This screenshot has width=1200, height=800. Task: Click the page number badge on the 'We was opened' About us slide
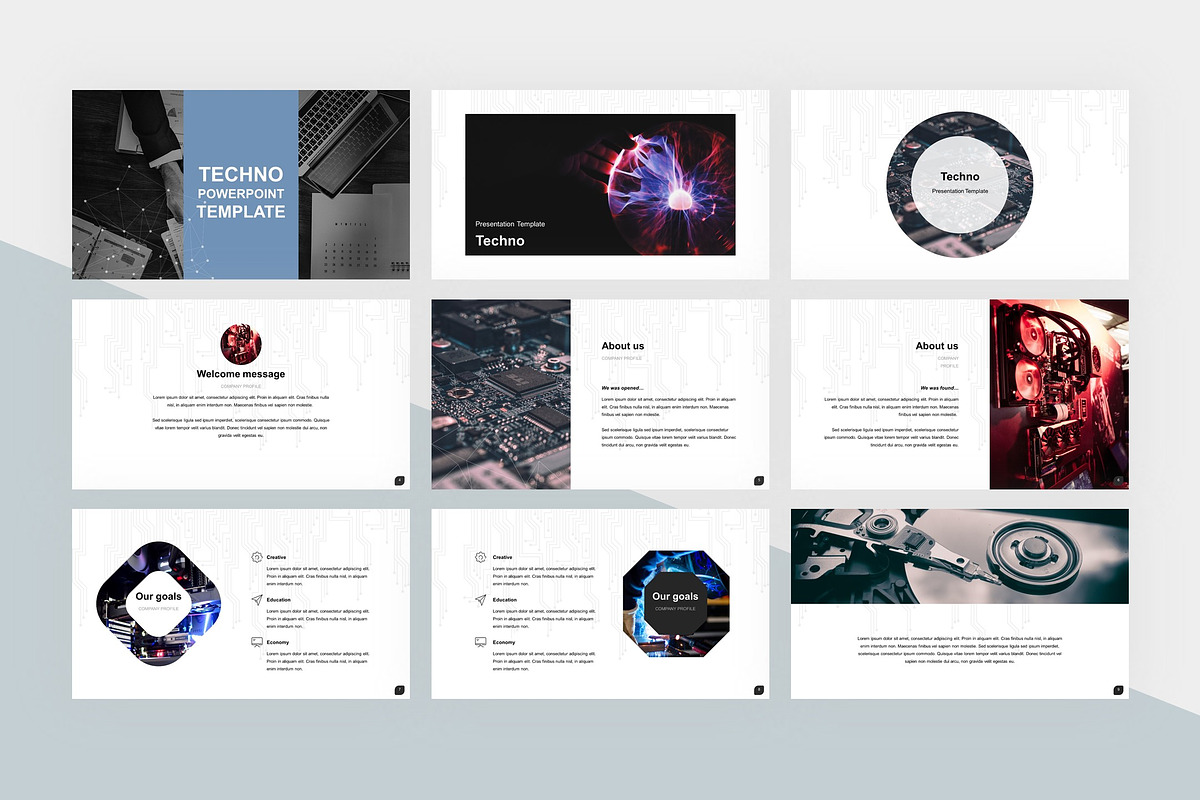click(759, 481)
